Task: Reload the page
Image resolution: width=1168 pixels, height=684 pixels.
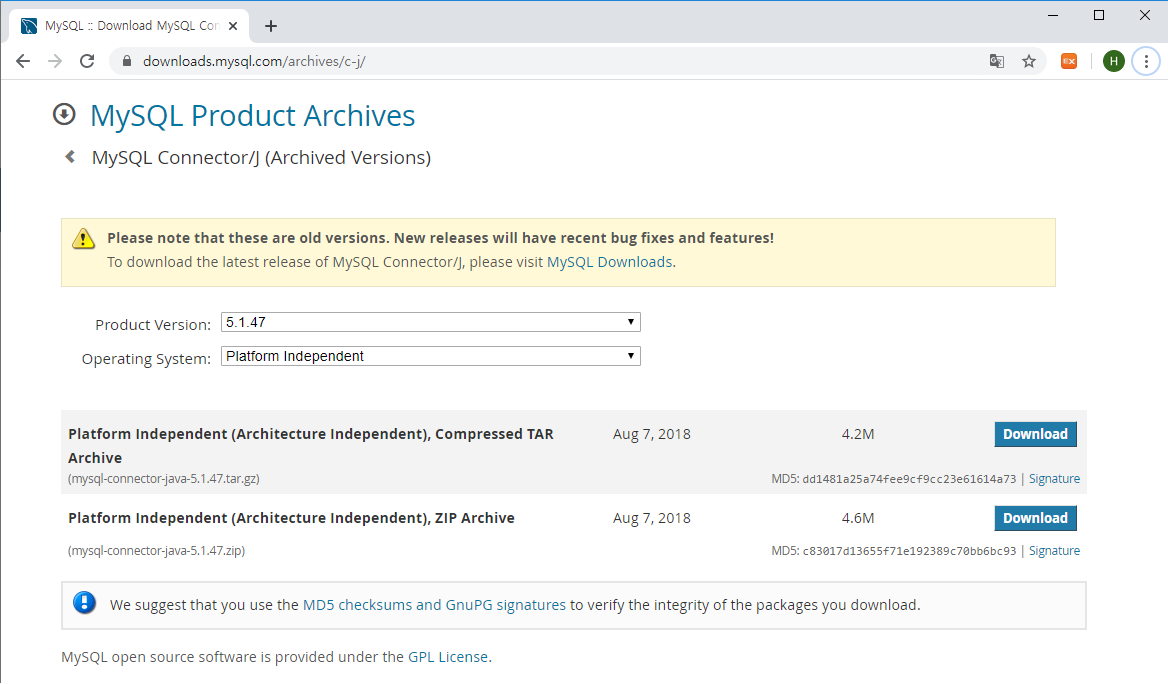Action: tap(87, 61)
